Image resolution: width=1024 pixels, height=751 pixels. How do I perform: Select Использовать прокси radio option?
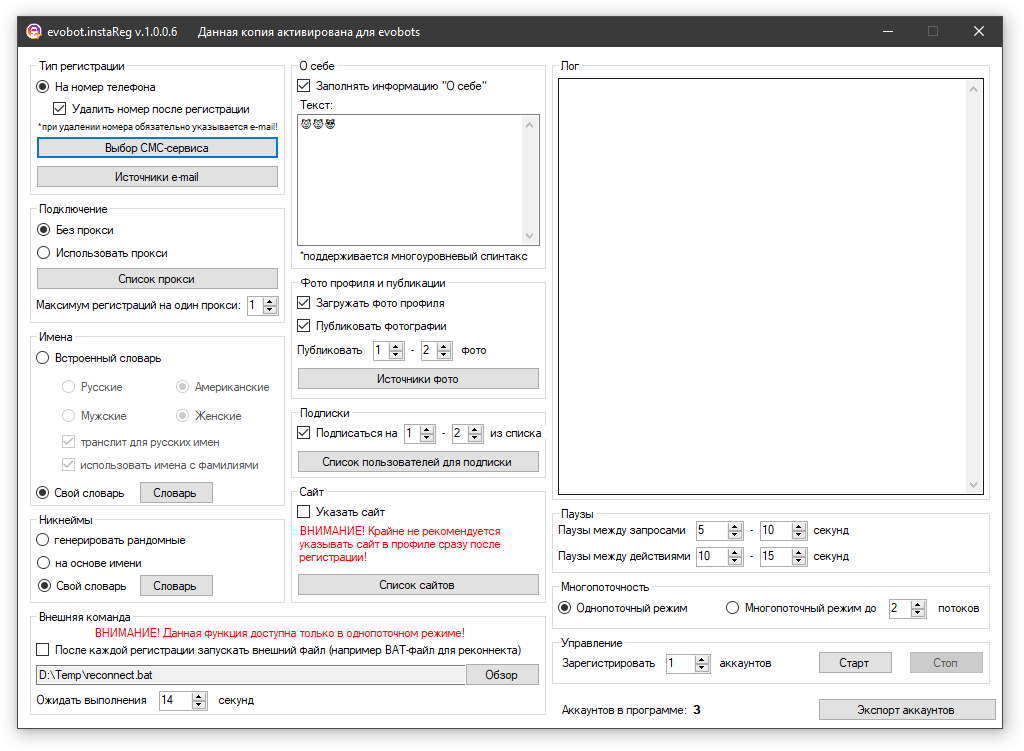pyautogui.click(x=43, y=253)
